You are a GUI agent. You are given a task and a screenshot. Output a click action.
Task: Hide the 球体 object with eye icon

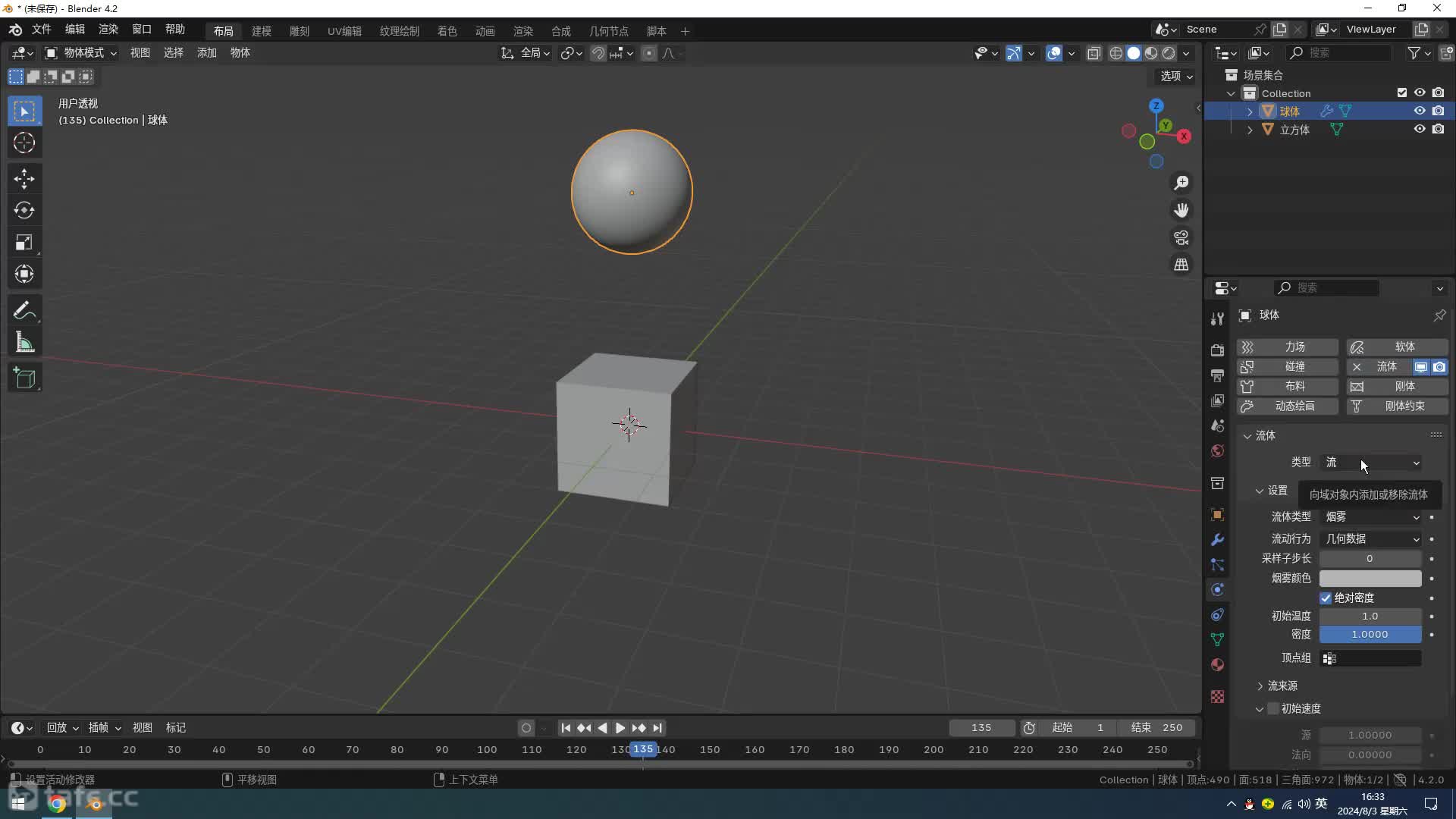[x=1420, y=111]
